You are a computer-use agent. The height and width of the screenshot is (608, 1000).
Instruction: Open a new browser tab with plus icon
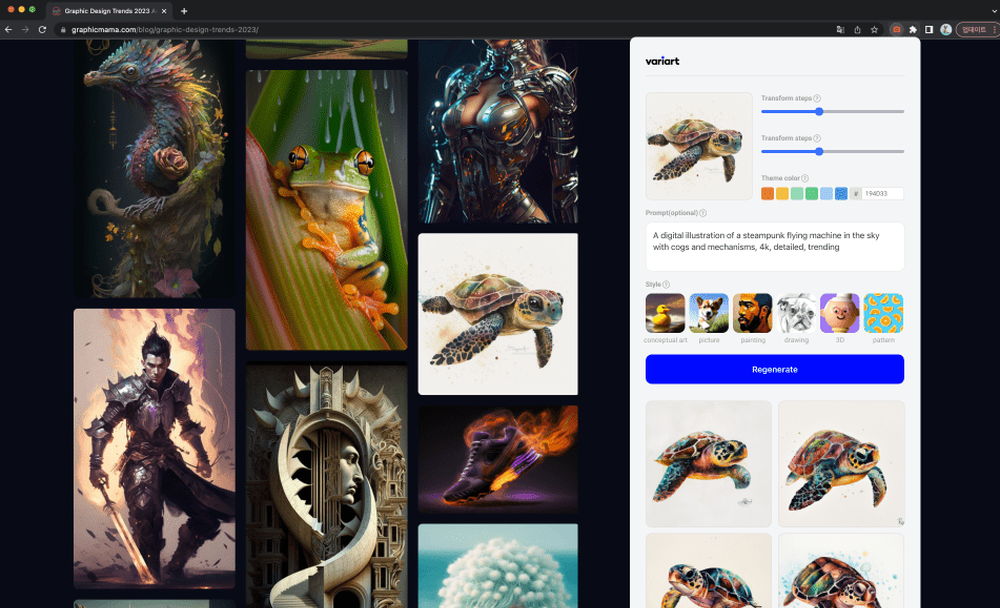point(184,11)
